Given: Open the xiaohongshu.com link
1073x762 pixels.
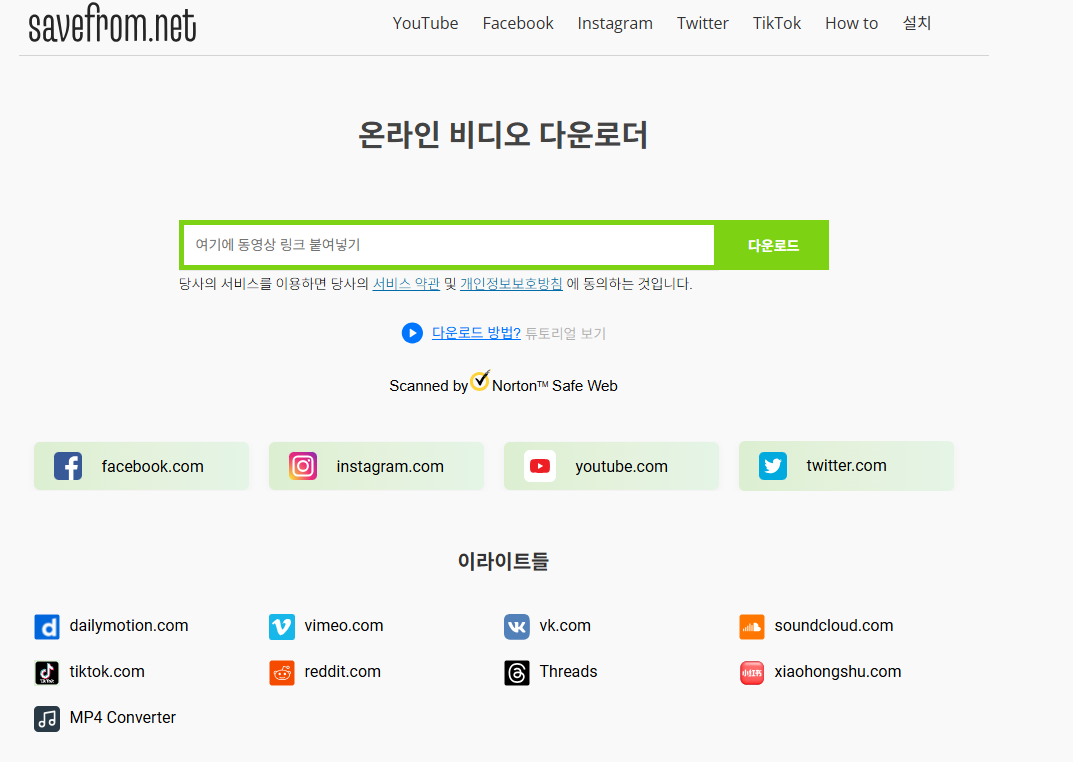Looking at the screenshot, I should point(838,672).
